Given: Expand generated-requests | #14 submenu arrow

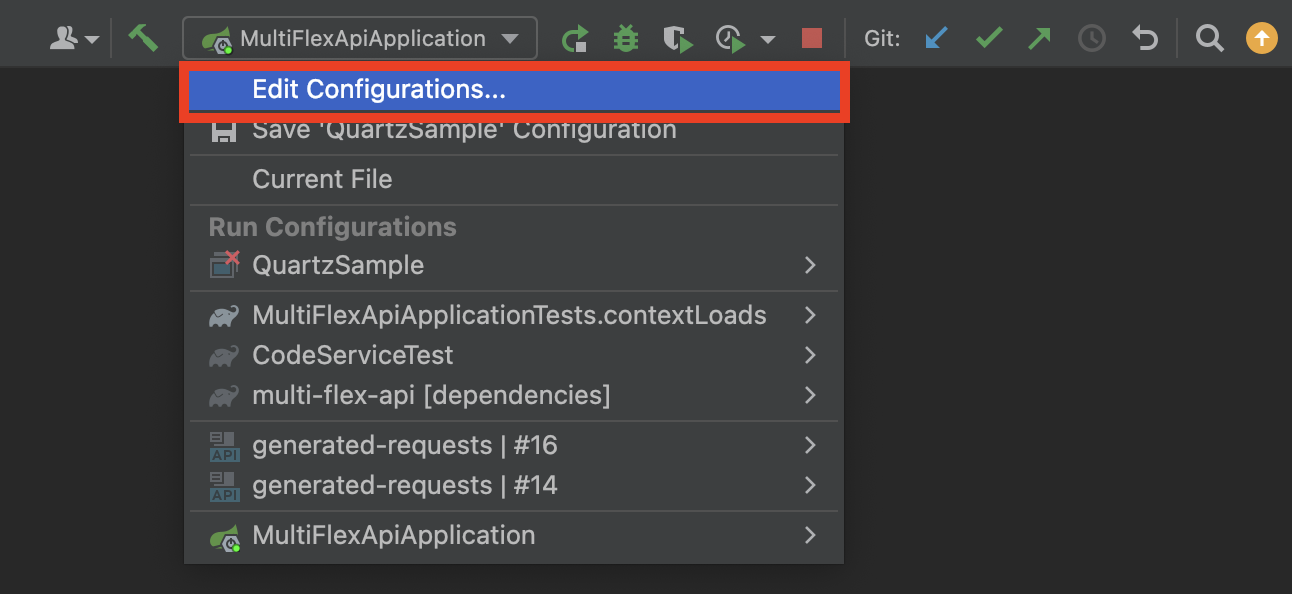Looking at the screenshot, I should pos(810,485).
